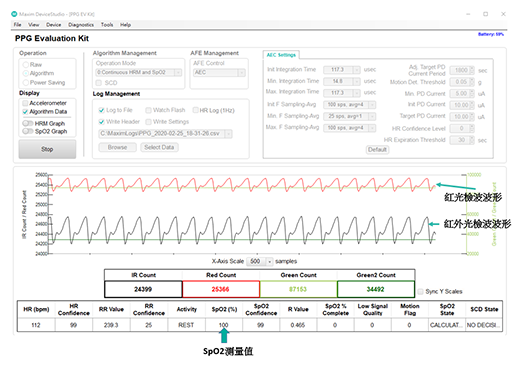
Task: Toggle the SpO2 Graph switch
Action: [28, 131]
